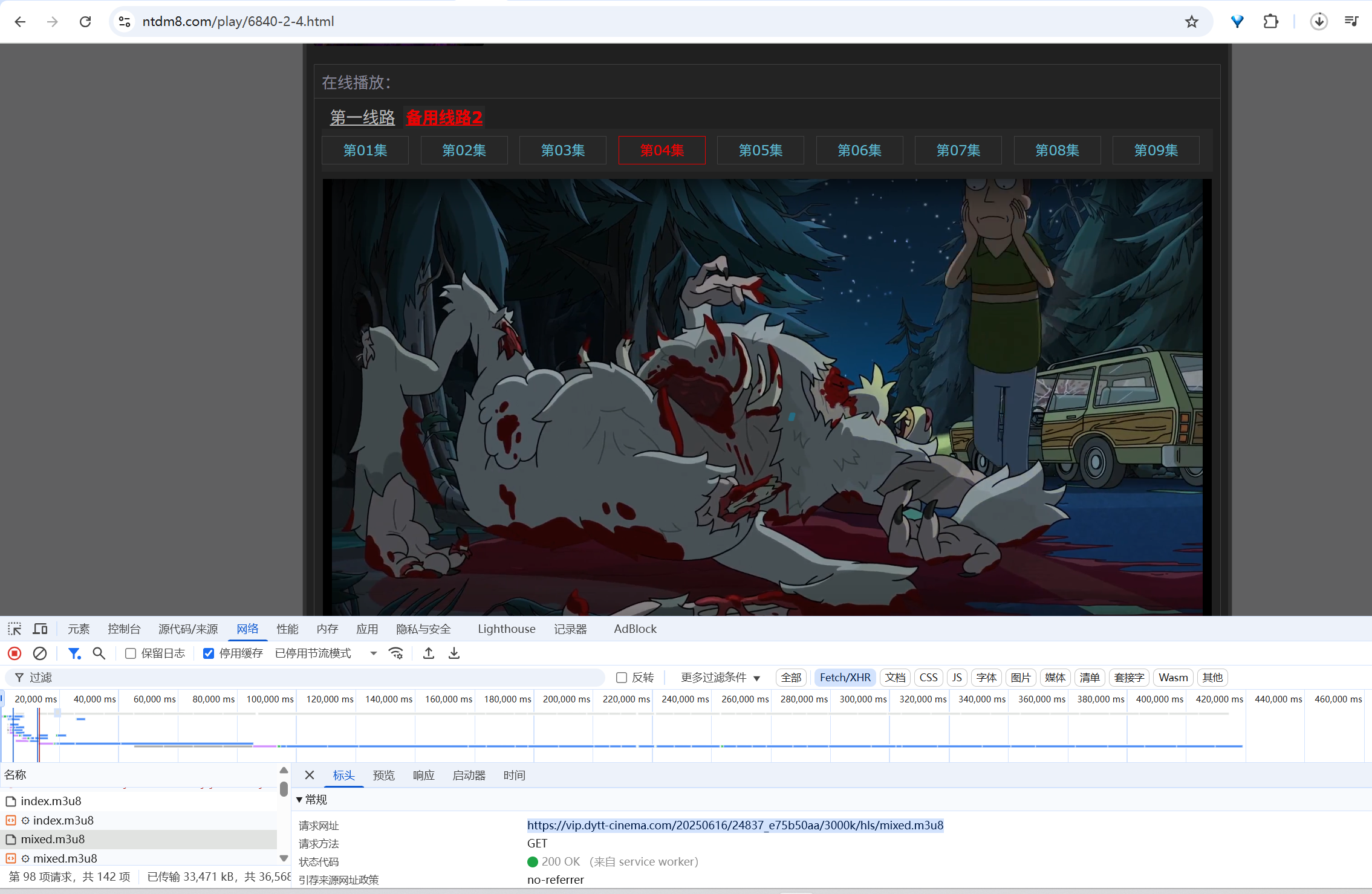The image size is (1372, 894).
Task: Toggle the Fetch/XHR filter chip
Action: (845, 678)
